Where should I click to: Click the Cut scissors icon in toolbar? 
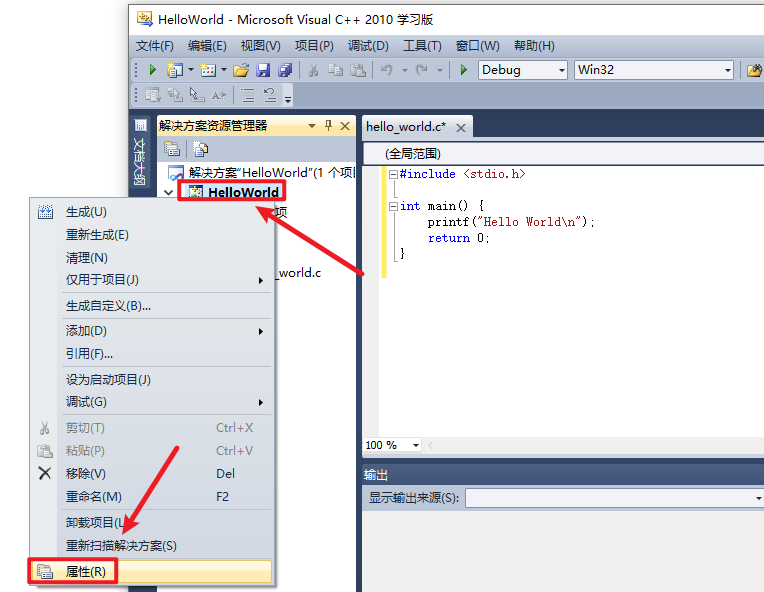point(313,70)
